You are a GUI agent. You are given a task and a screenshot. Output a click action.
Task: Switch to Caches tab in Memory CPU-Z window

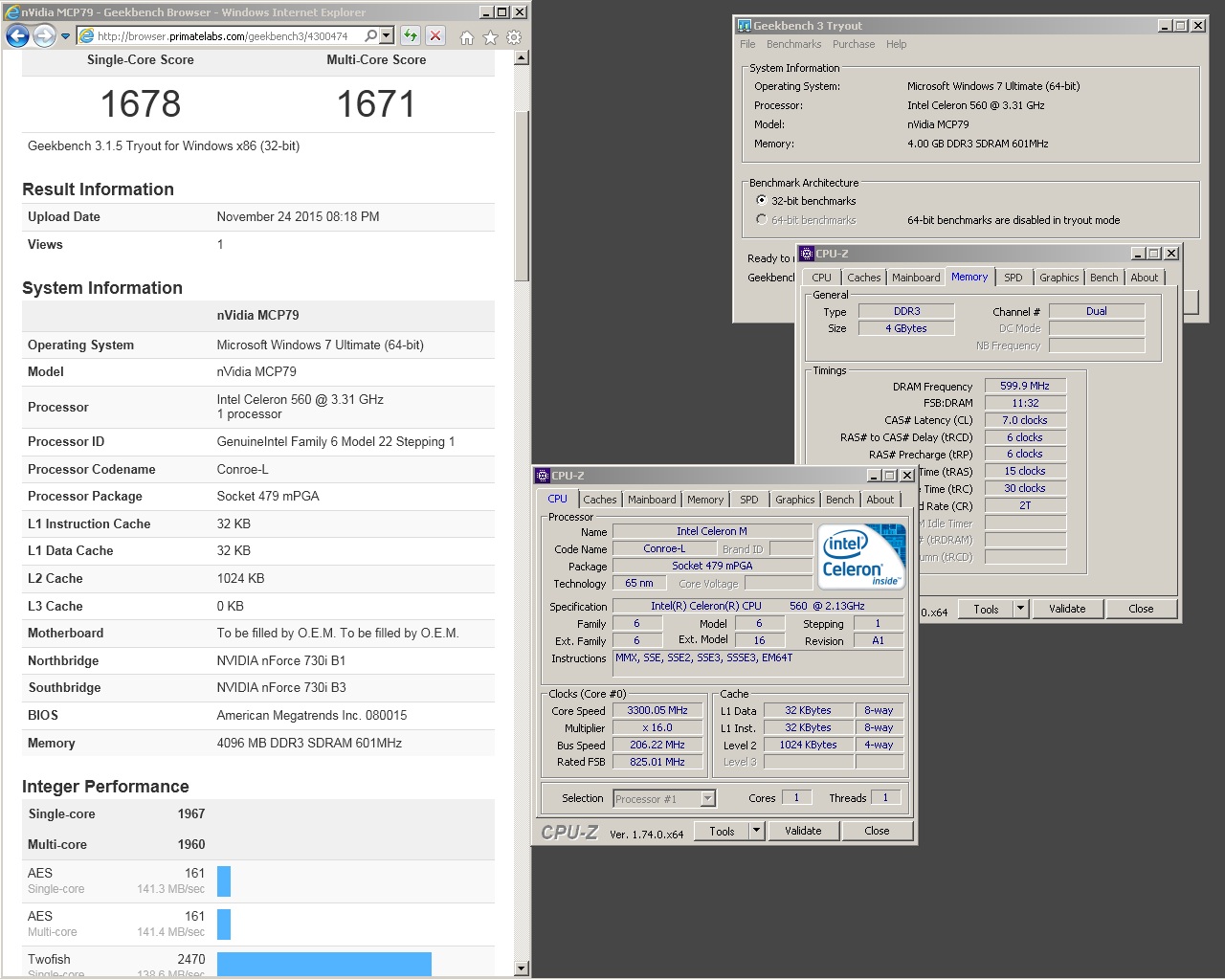click(x=863, y=278)
